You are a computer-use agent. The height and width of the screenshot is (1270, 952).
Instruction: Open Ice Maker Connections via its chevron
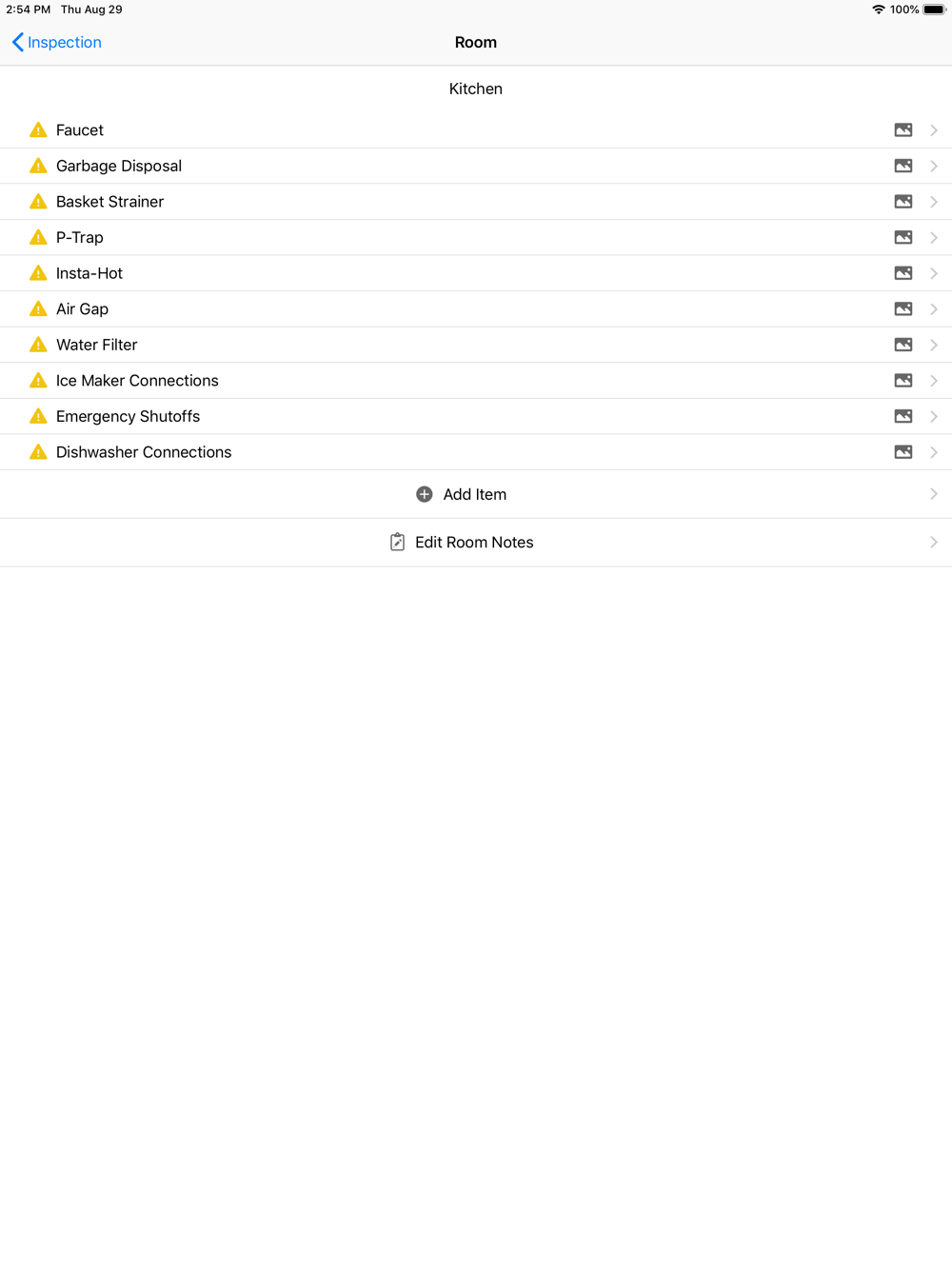[934, 381]
